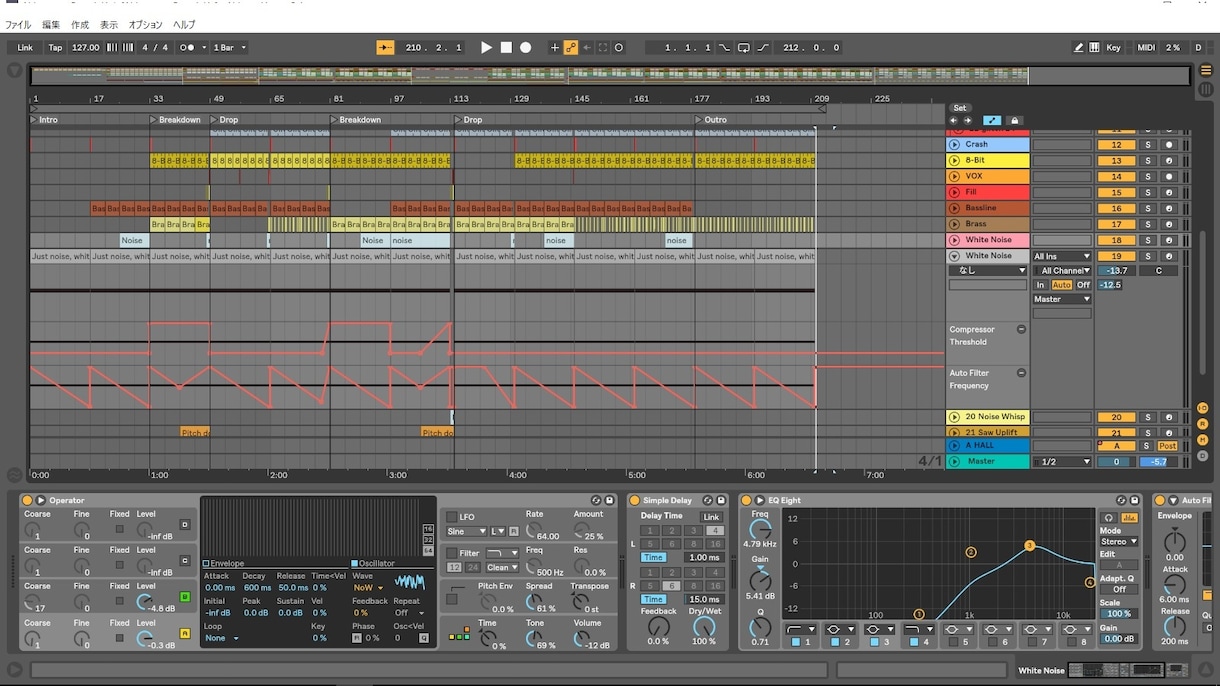This screenshot has width=1220, height=686.
Task: Click the MIDI Arrangement Overdub plus icon
Action: pos(554,47)
